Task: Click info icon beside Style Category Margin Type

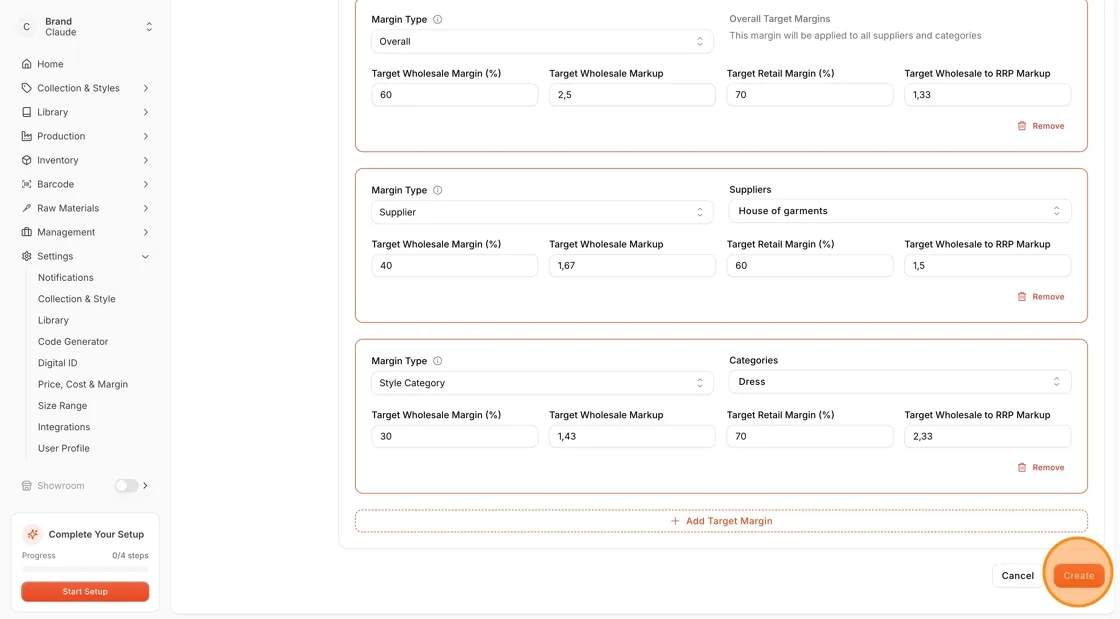Action: [x=438, y=361]
